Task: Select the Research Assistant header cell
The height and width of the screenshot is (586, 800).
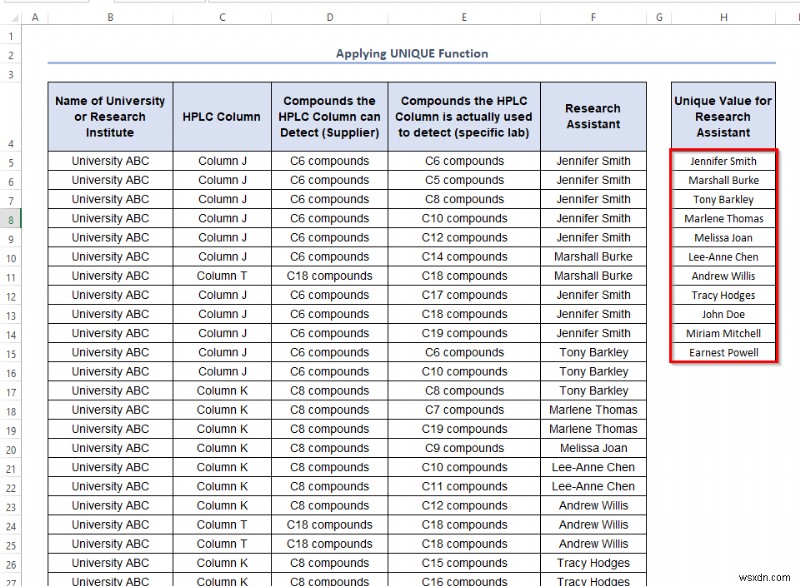Action: tap(592, 115)
